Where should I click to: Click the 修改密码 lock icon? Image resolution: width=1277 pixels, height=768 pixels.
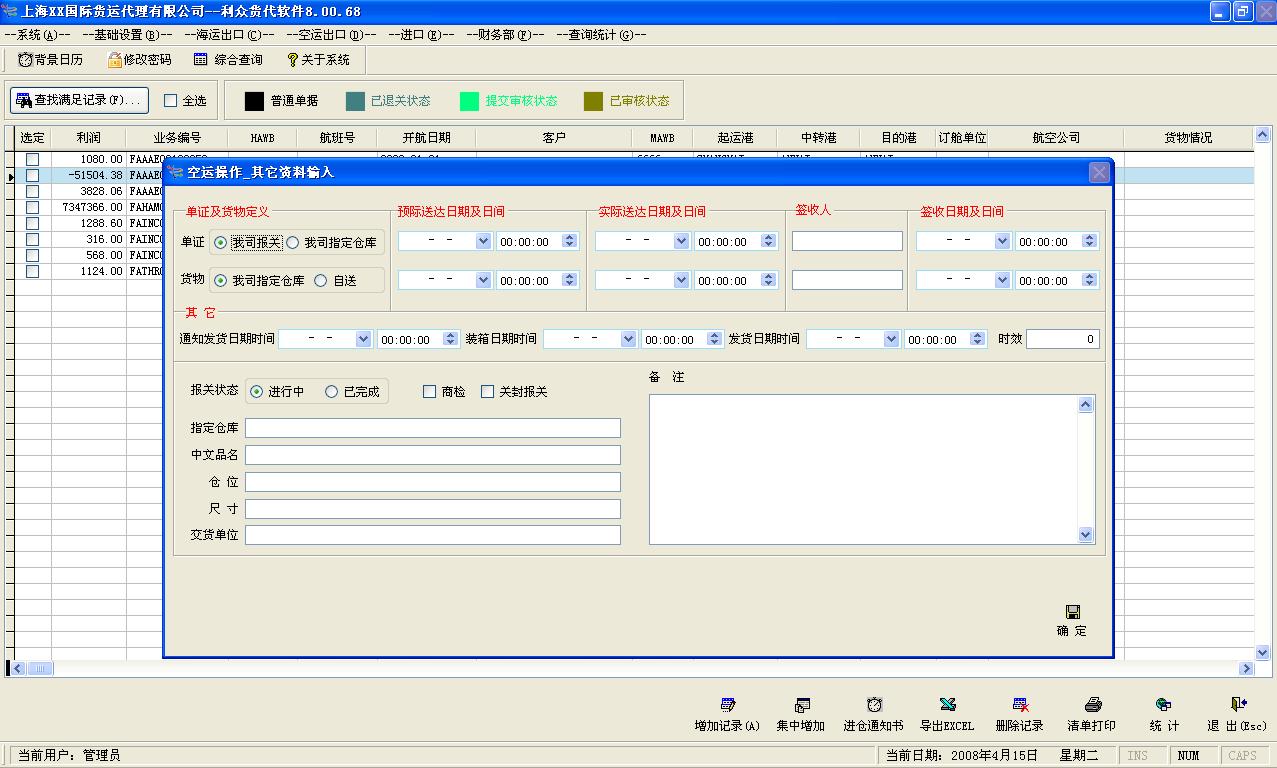point(114,60)
